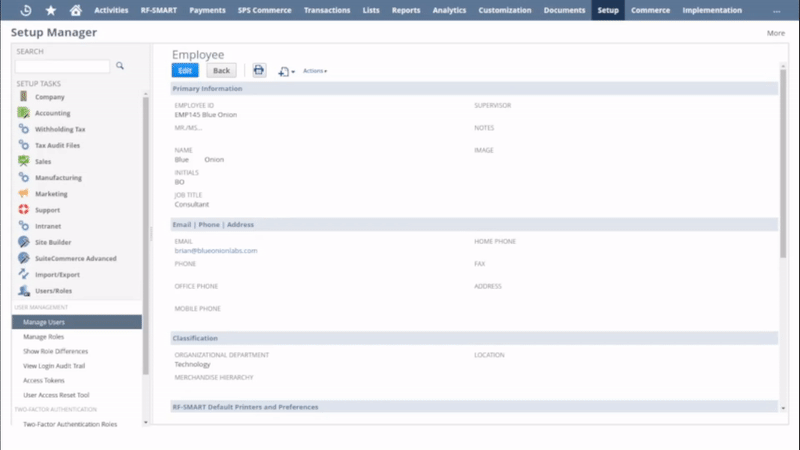Jump to the Phone section link
Viewport: 800px width, 450px height.
pyautogui.click(x=209, y=224)
